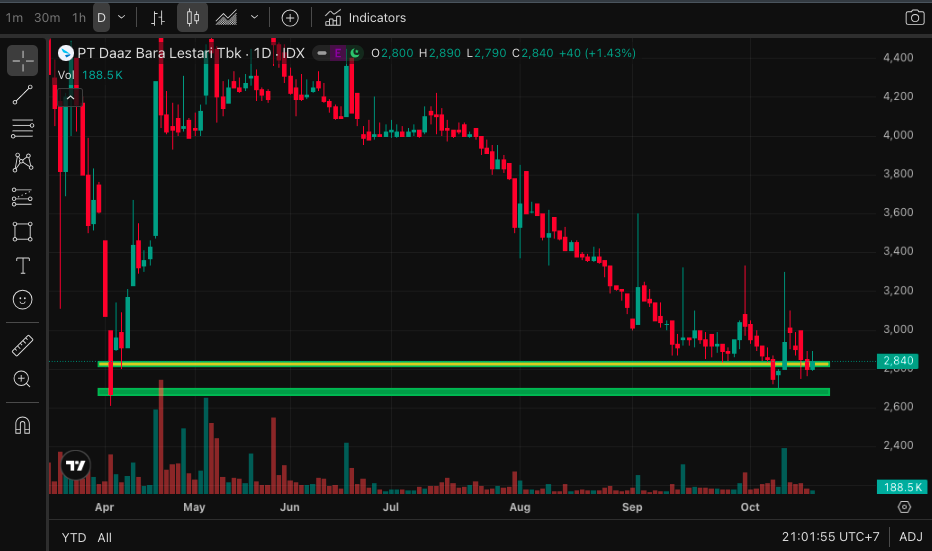
Task: Click the C 2,840 close value
Action: coord(533,53)
